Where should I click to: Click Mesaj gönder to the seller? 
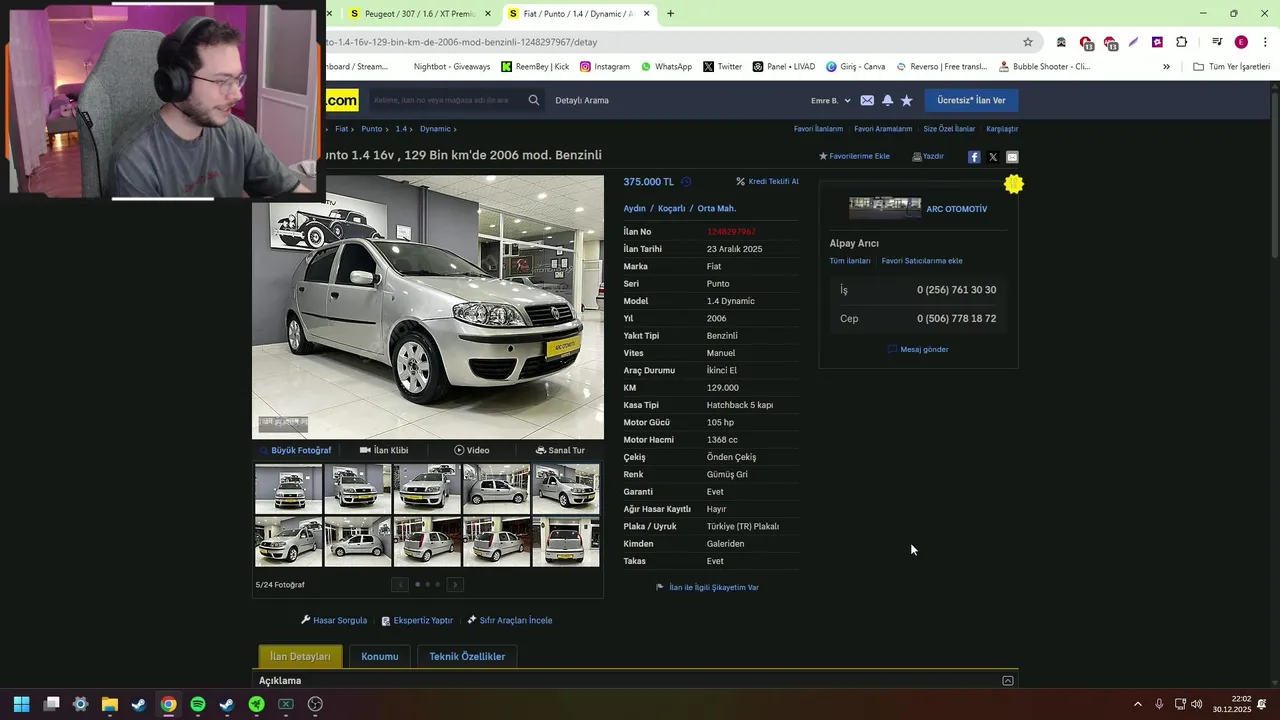918,350
